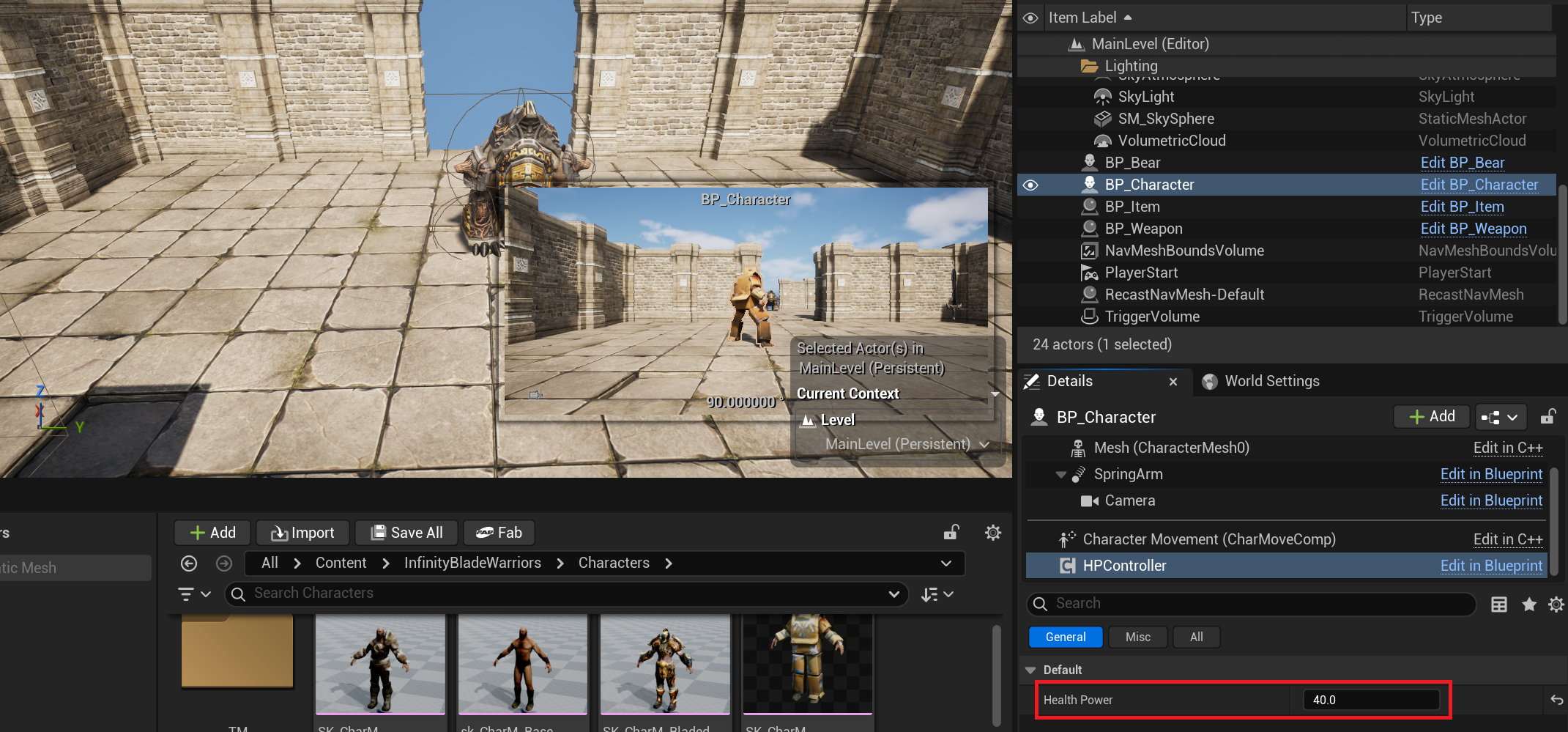Go back in Content Browser history

(189, 563)
